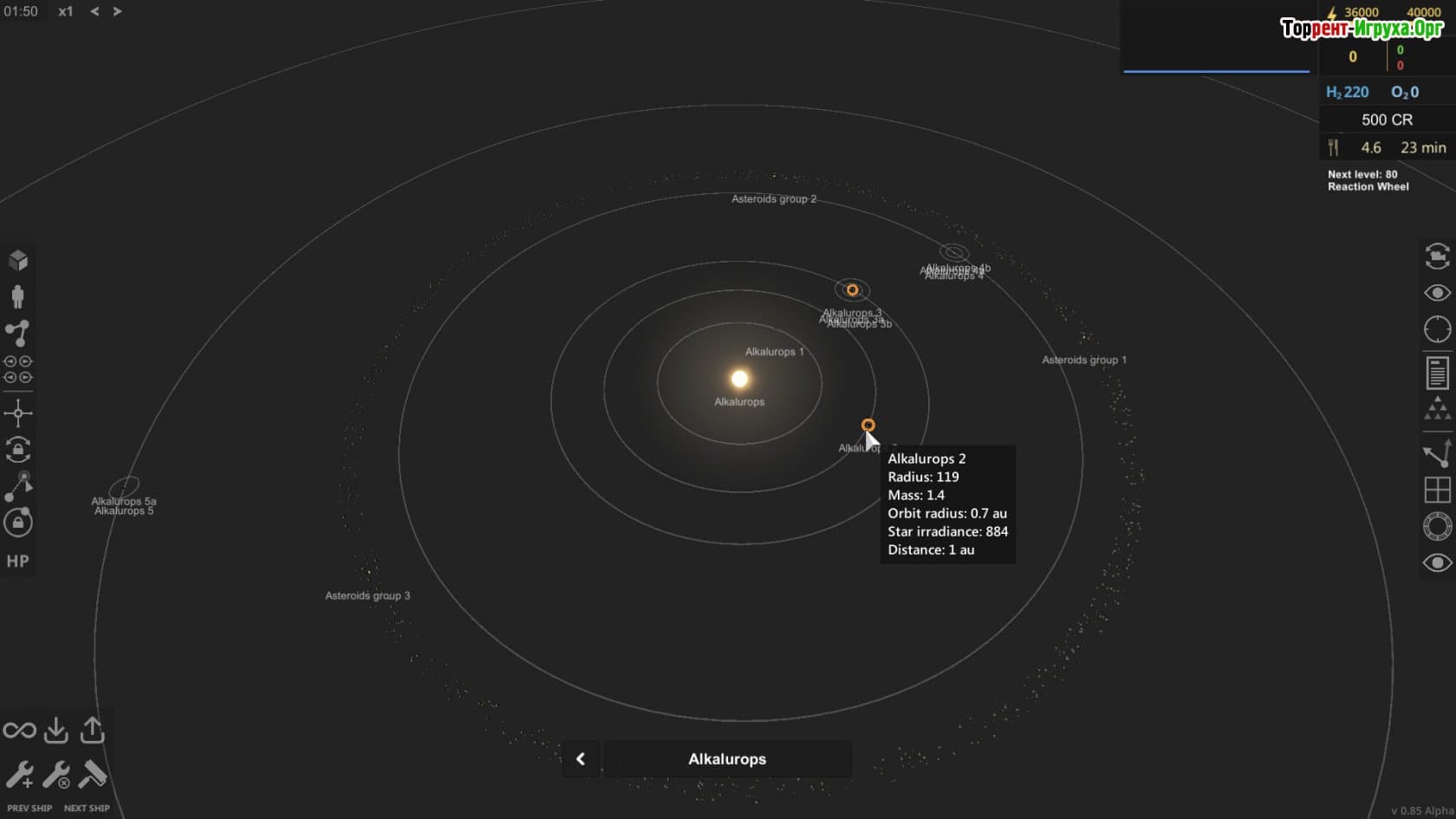Decrease time speed with left arrow

(94, 11)
